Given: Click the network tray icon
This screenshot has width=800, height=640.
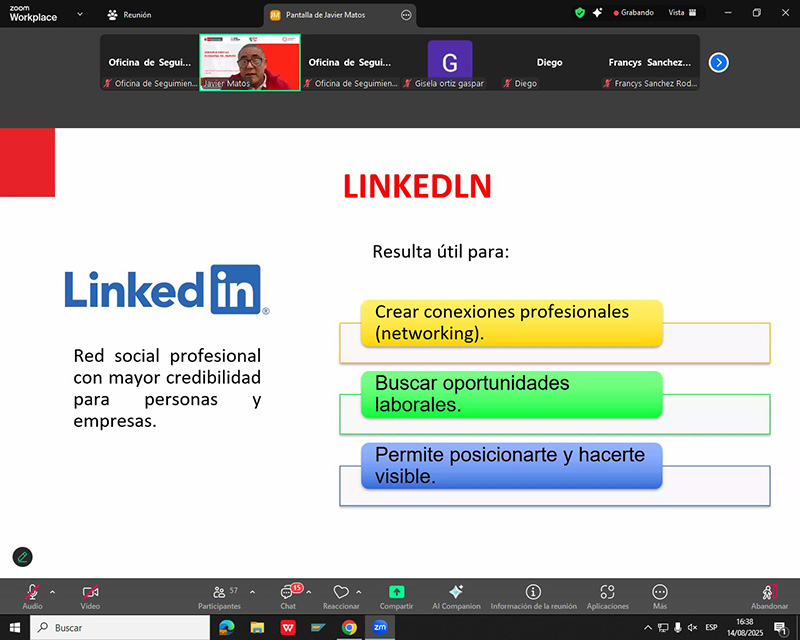Looking at the screenshot, I should [663, 627].
